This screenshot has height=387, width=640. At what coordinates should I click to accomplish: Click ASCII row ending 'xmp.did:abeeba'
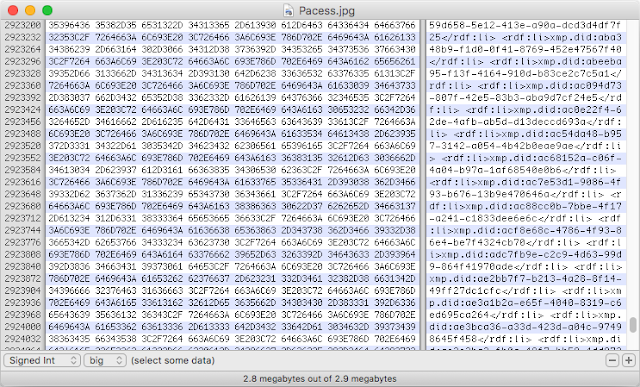click(x=525, y=62)
